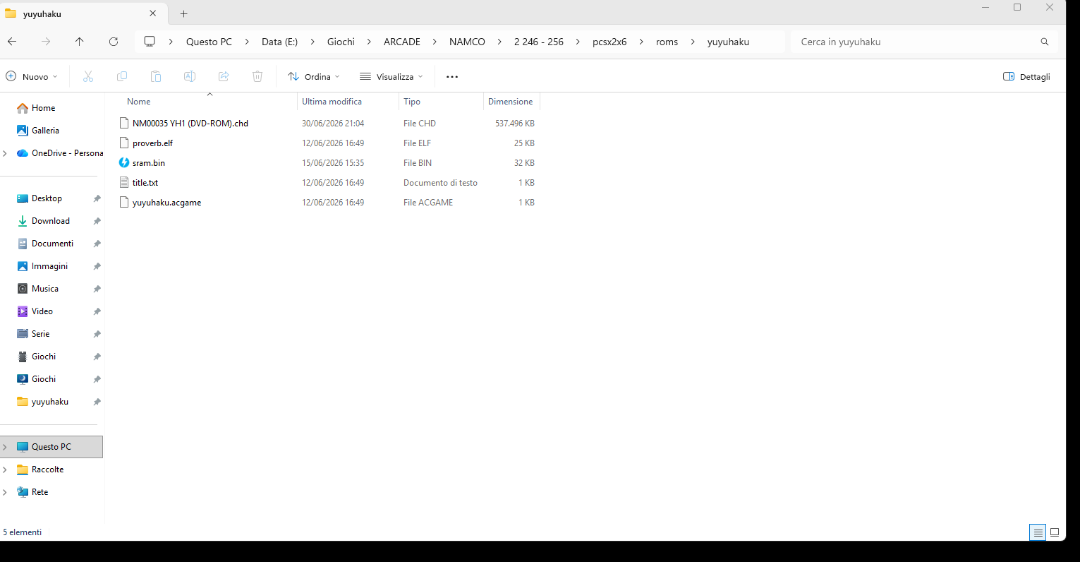This screenshot has height=562, width=1080.
Task: Go up one folder level with arrow
Action: click(x=79, y=42)
